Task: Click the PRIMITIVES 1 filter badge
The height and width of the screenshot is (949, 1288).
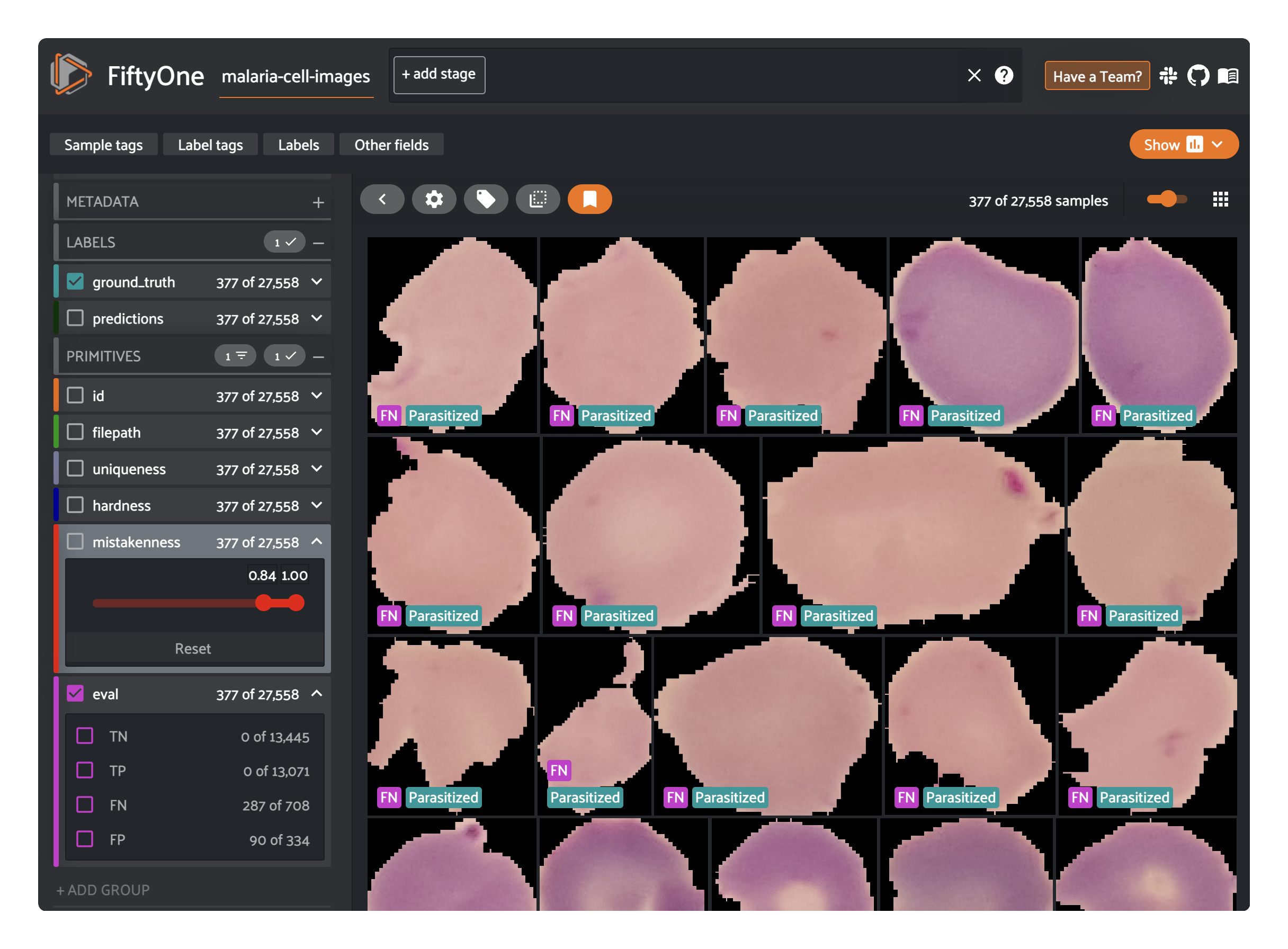Action: click(x=236, y=356)
